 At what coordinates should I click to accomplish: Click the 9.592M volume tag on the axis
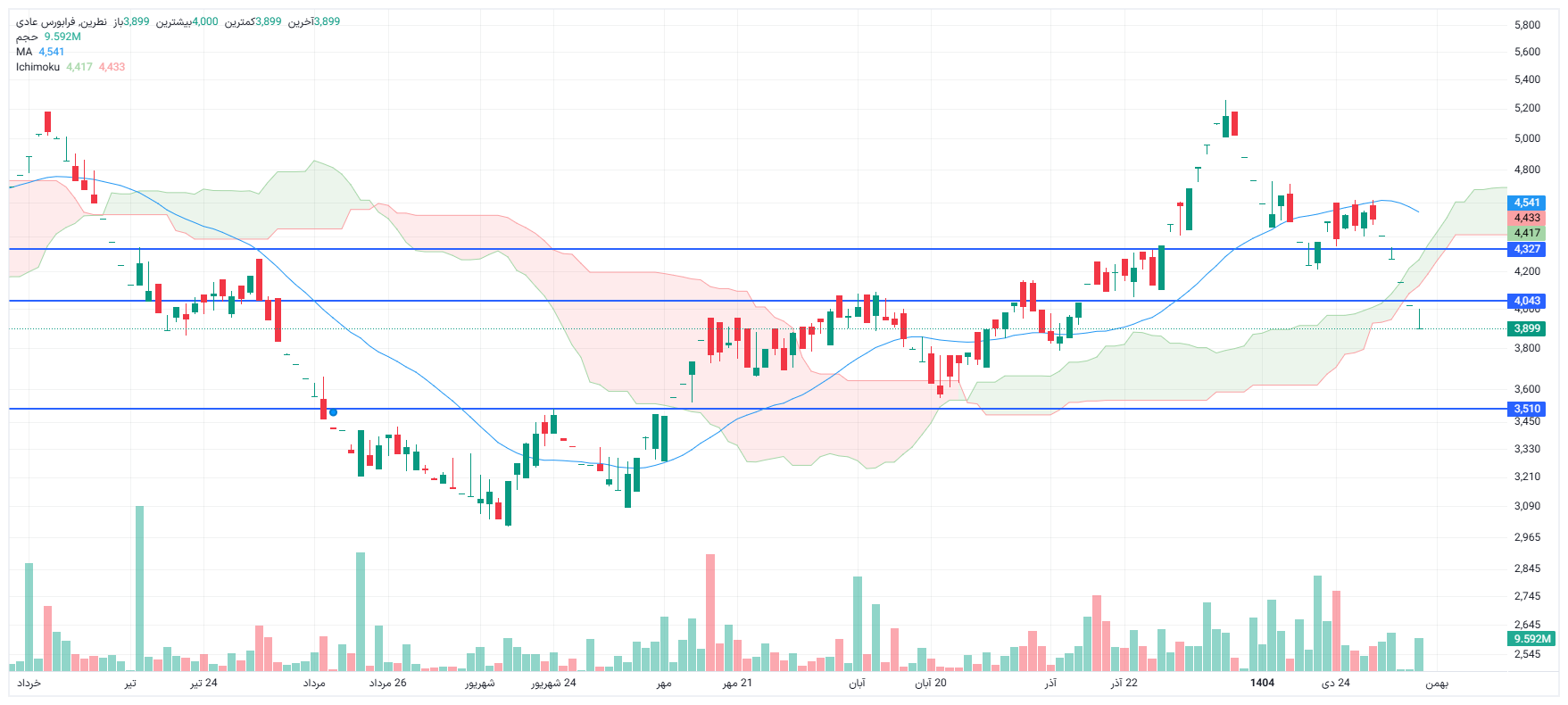point(1531,639)
